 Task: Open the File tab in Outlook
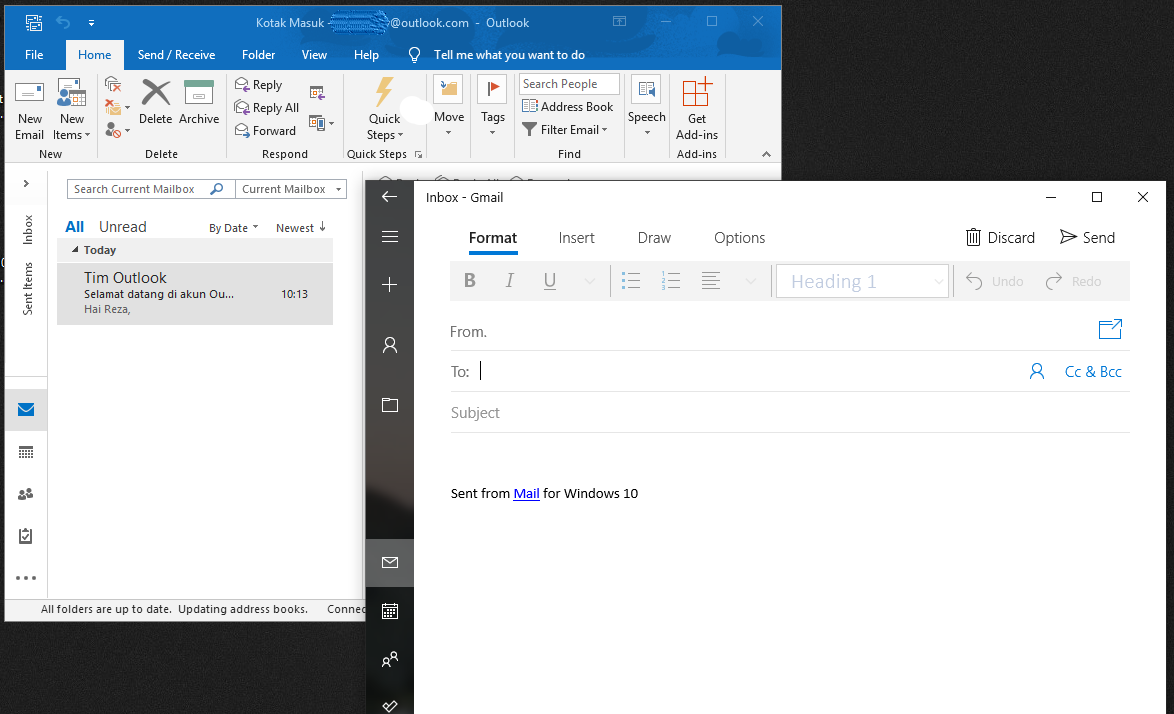pyautogui.click(x=34, y=55)
